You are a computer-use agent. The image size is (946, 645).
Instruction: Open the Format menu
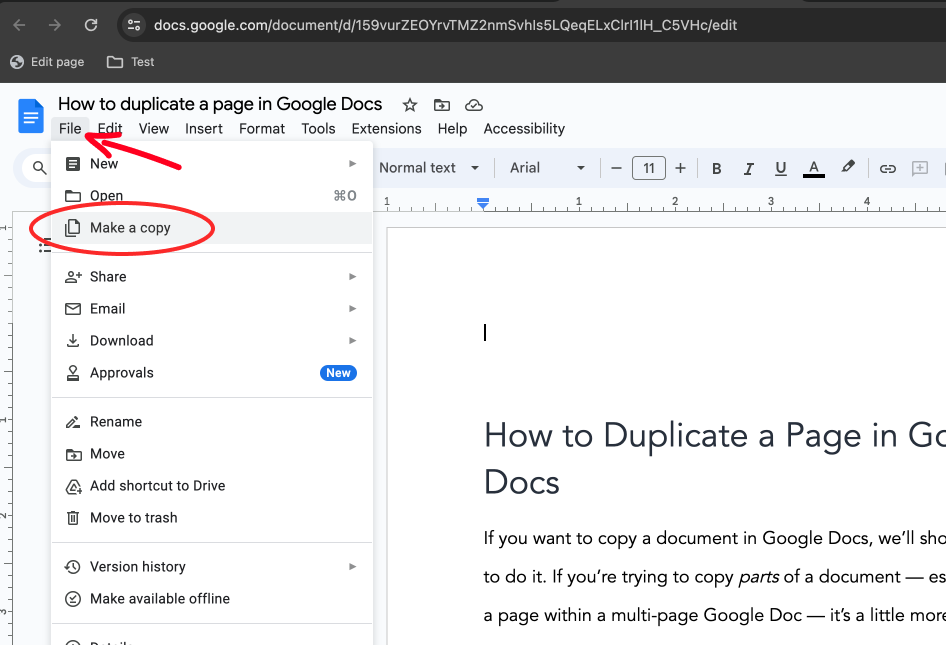tap(262, 129)
